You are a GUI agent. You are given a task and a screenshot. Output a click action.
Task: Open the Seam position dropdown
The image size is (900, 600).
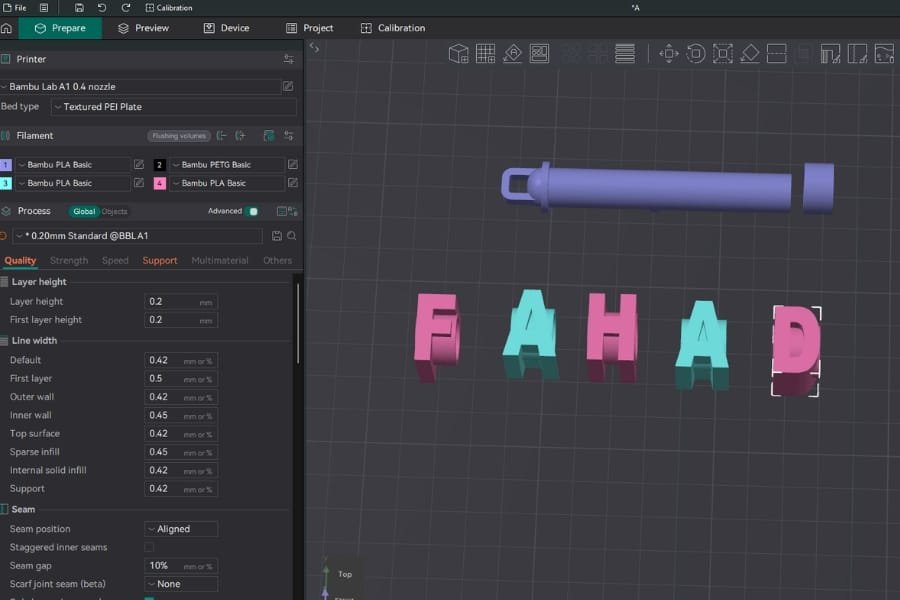click(x=181, y=529)
